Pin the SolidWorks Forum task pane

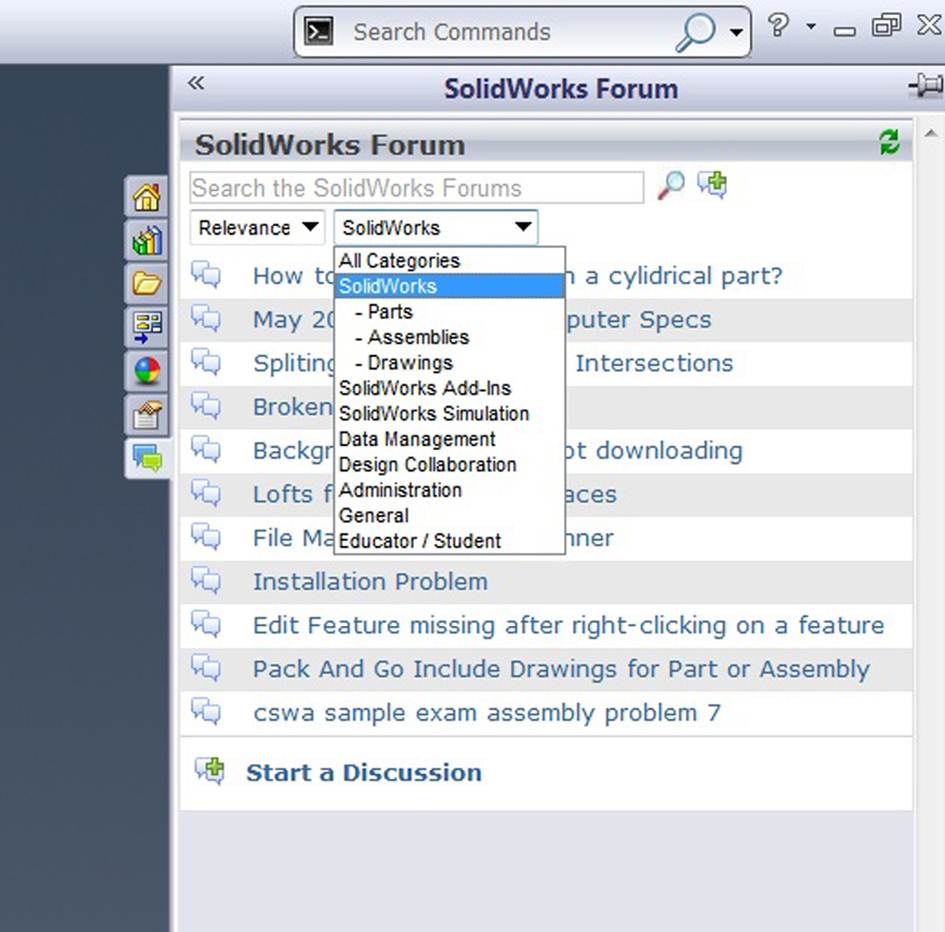[924, 87]
